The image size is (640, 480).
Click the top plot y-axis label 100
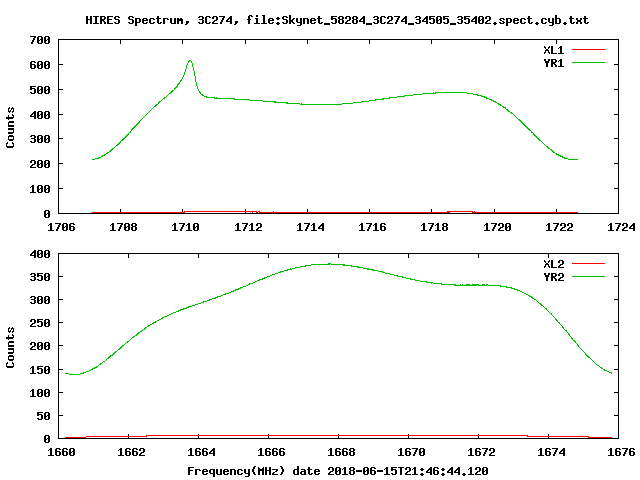[x=40, y=189]
